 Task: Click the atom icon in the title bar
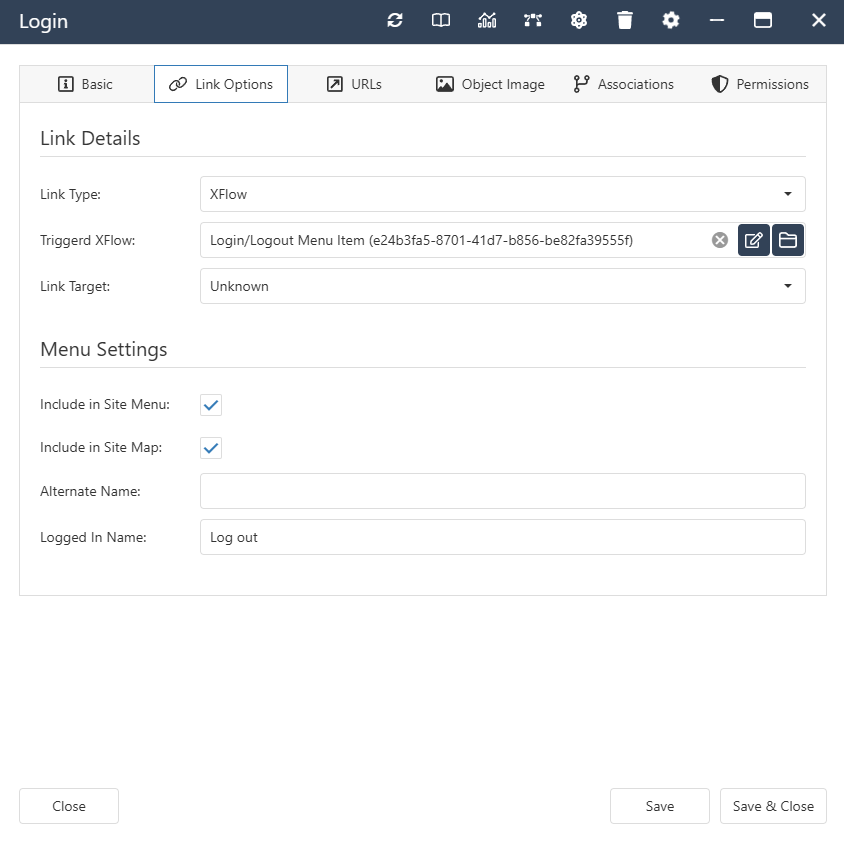pos(578,20)
